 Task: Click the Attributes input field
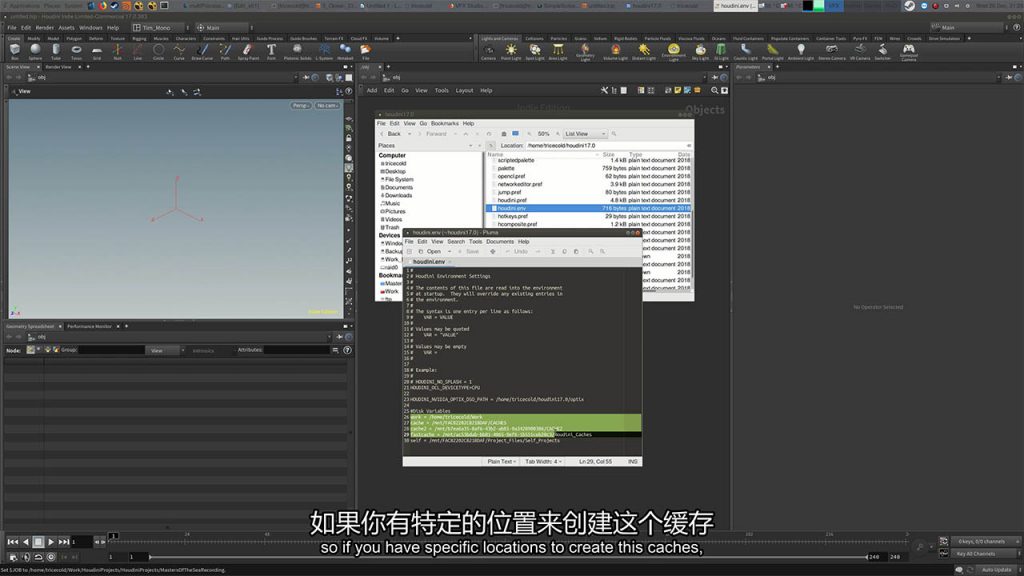296,351
